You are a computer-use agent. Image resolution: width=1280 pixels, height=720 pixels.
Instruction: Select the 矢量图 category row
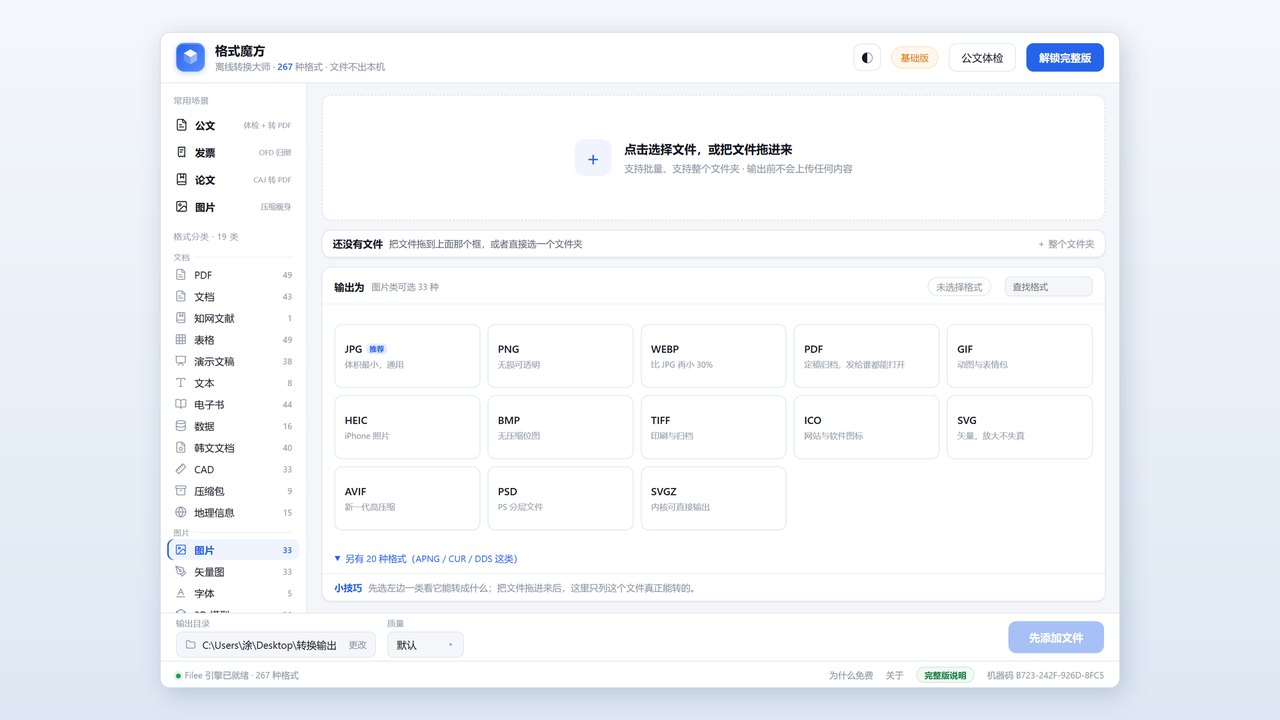pyautogui.click(x=233, y=571)
